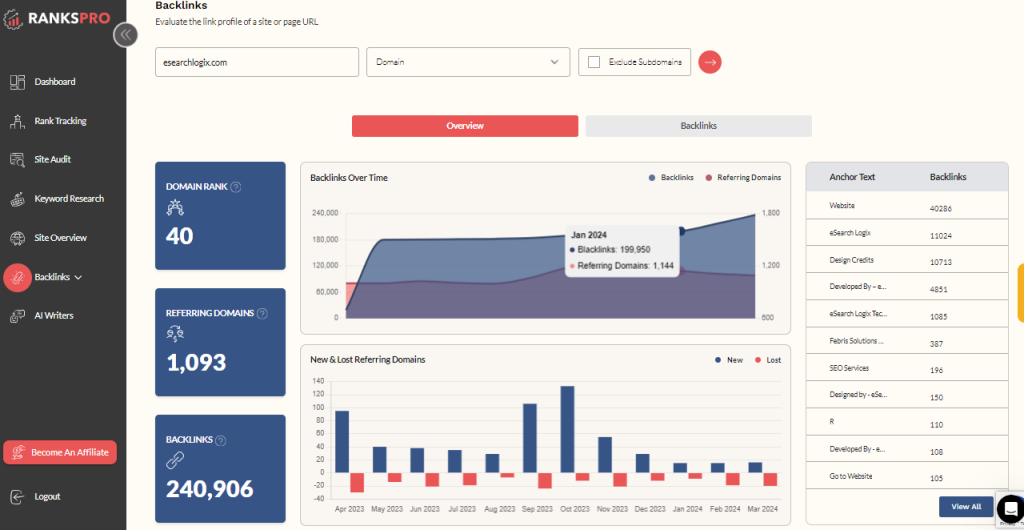Click the Go to Website anchor row
1024x530 pixels.
coord(907,476)
